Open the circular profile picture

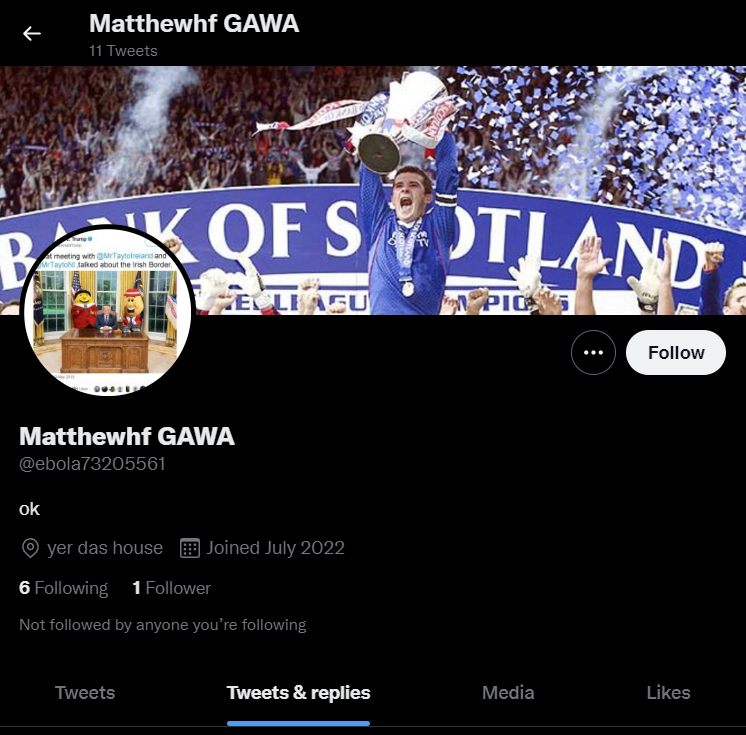click(108, 310)
